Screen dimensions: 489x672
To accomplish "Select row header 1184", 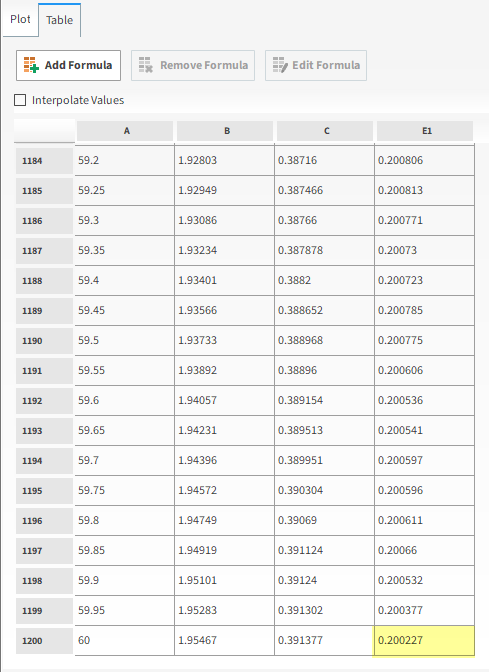I will 44,161.
